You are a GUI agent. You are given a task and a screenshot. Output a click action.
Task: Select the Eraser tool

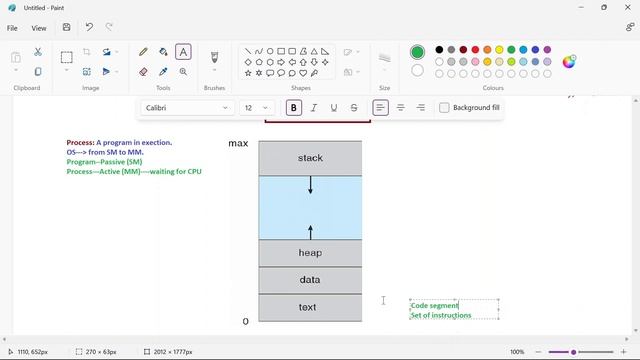pos(143,72)
